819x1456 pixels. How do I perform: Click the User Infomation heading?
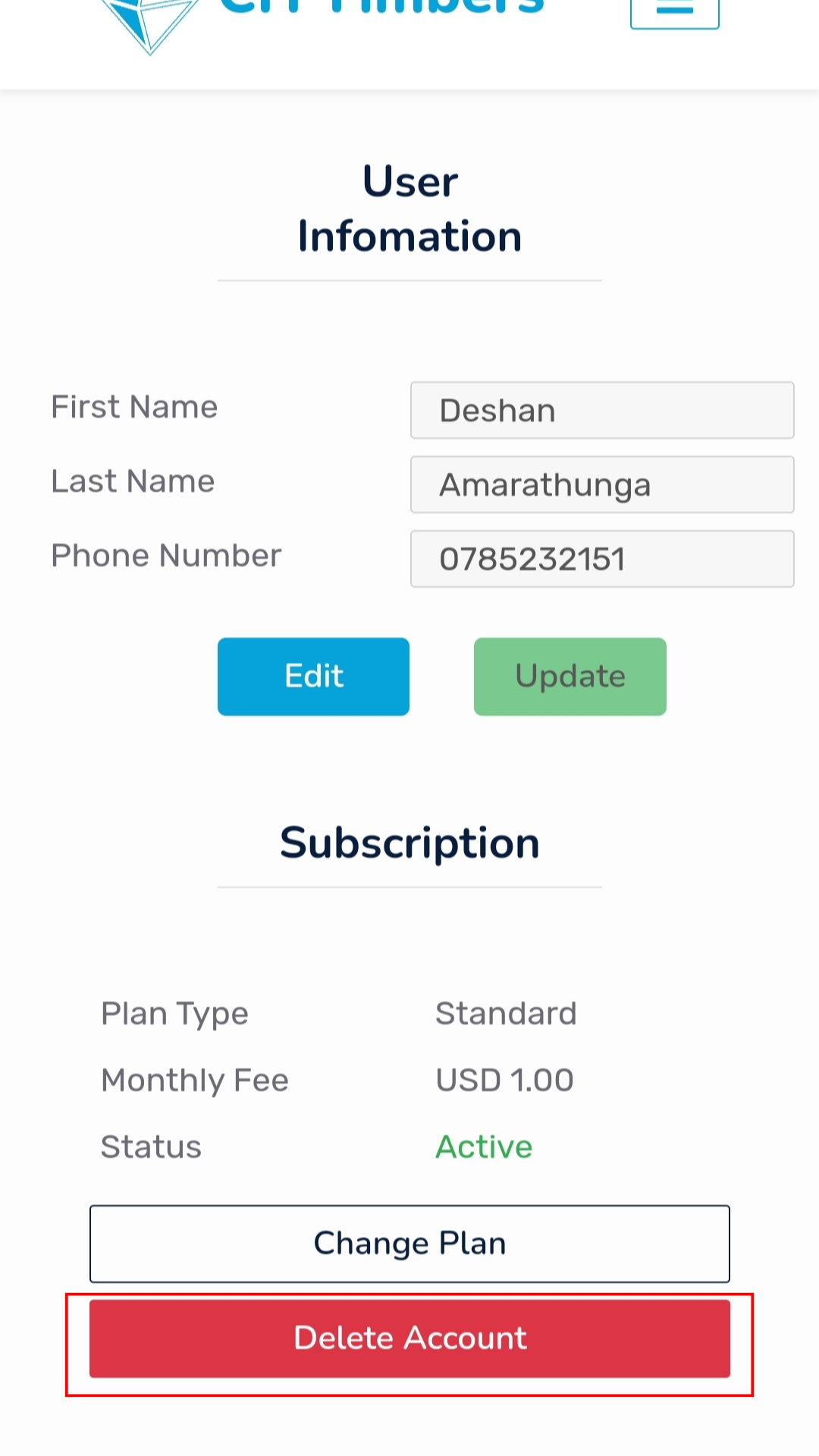(409, 209)
